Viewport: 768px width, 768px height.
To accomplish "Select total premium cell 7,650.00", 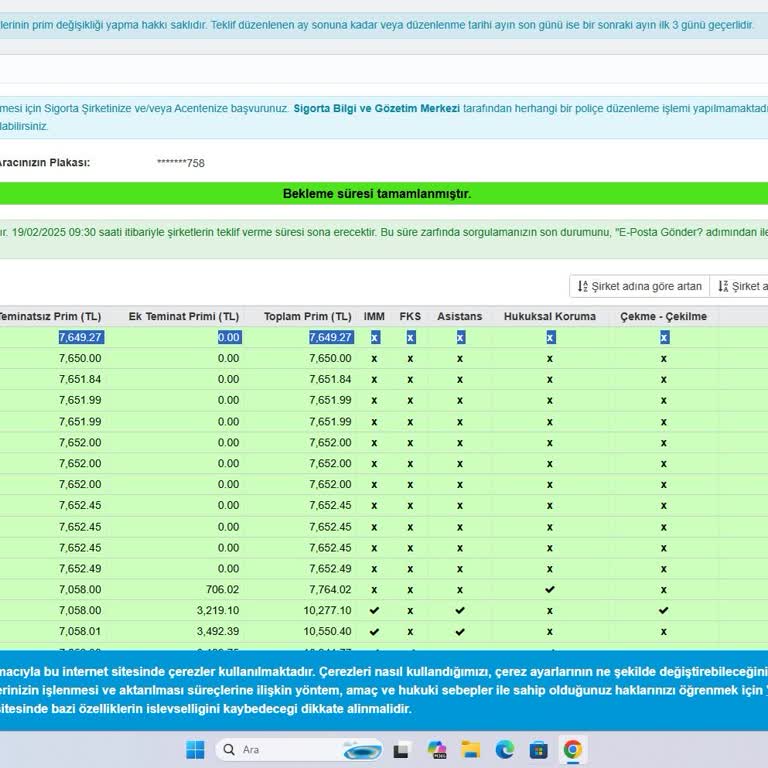I will (330, 359).
